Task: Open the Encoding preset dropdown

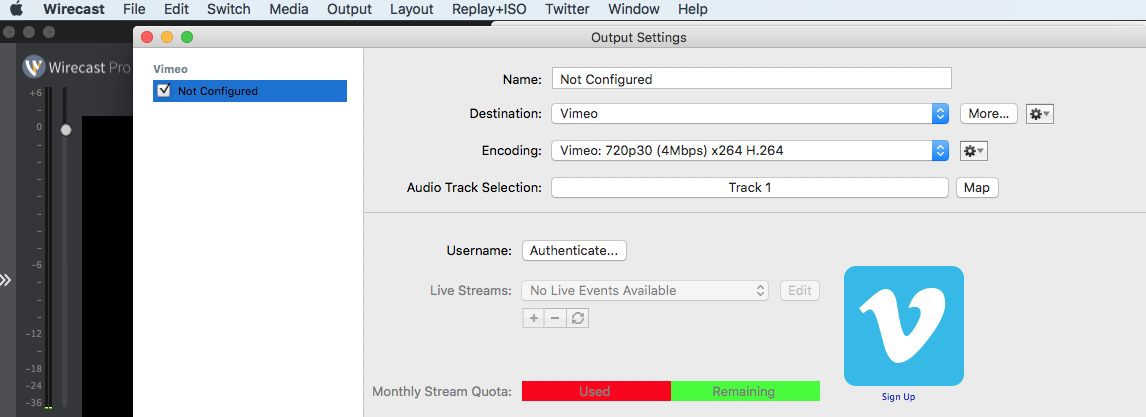Action: pos(750,151)
